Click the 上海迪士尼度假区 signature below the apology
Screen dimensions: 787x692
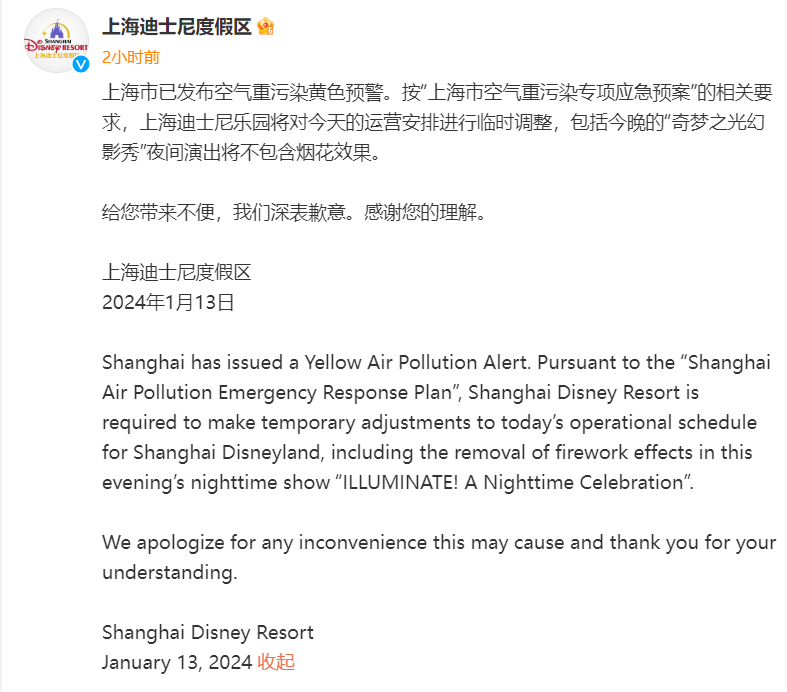[x=176, y=272]
